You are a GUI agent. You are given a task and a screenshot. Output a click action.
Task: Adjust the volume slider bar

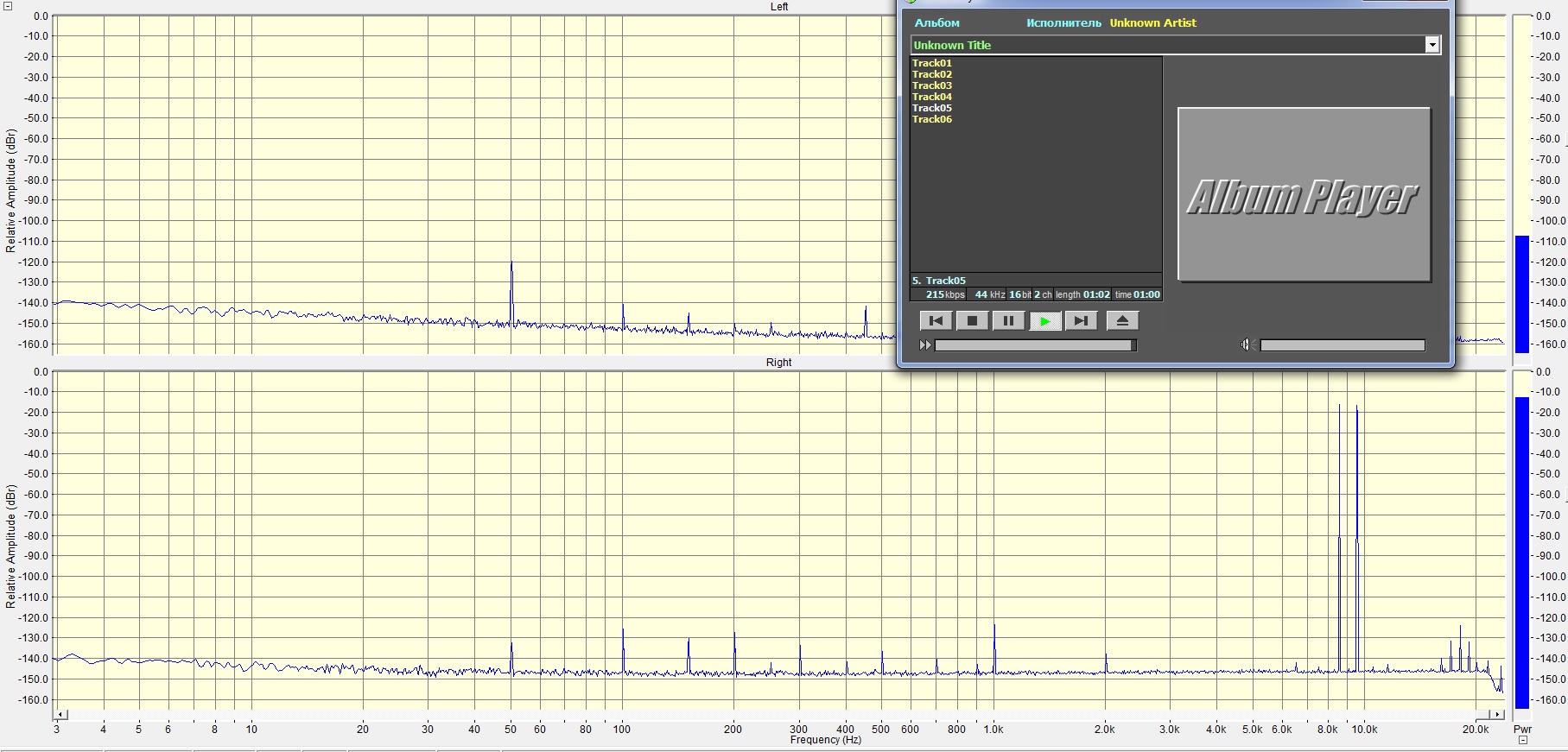1342,345
